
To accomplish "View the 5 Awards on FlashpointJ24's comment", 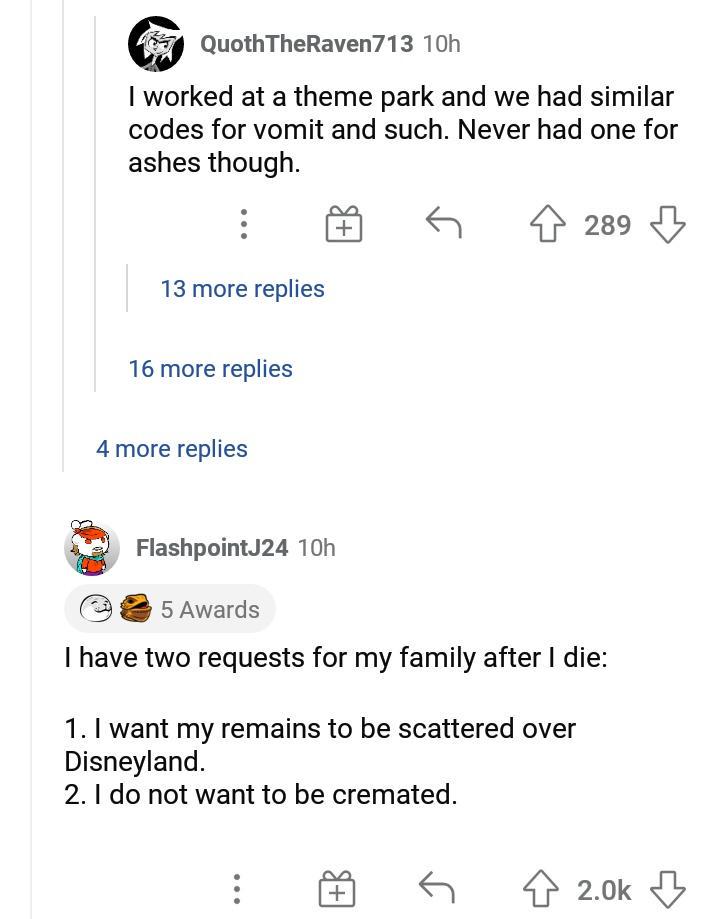I will coord(170,609).
